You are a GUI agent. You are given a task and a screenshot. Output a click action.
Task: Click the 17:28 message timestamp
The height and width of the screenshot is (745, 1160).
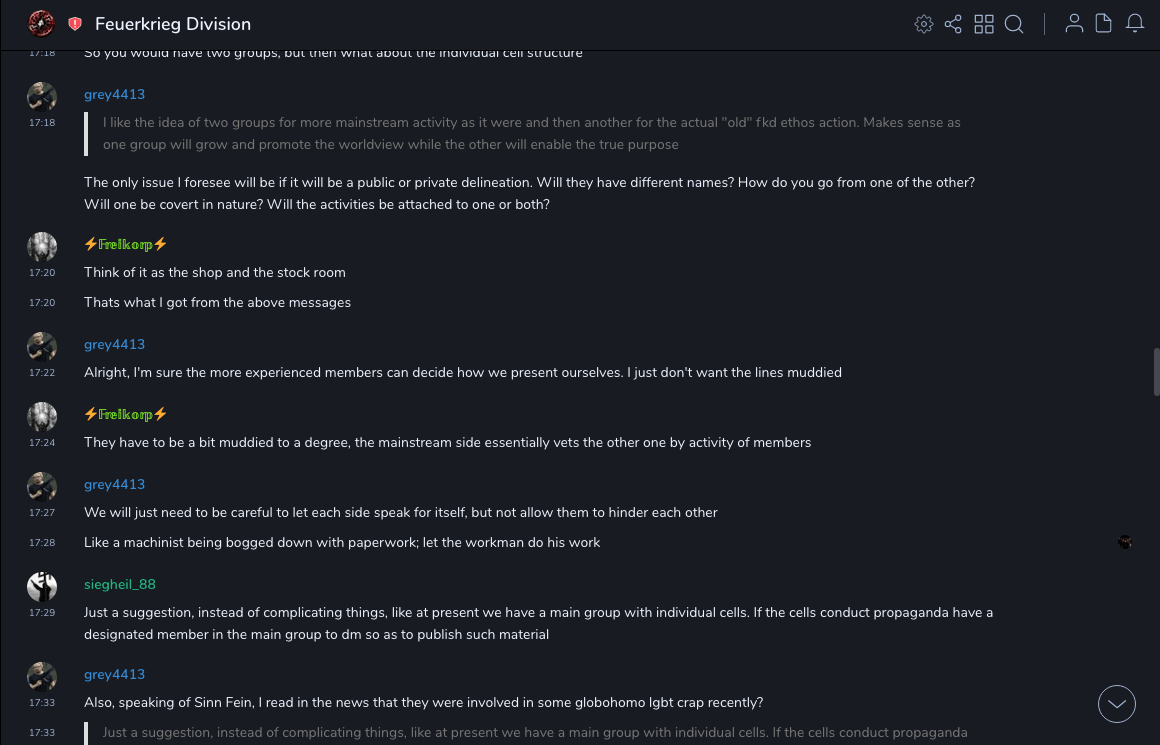tap(42, 543)
